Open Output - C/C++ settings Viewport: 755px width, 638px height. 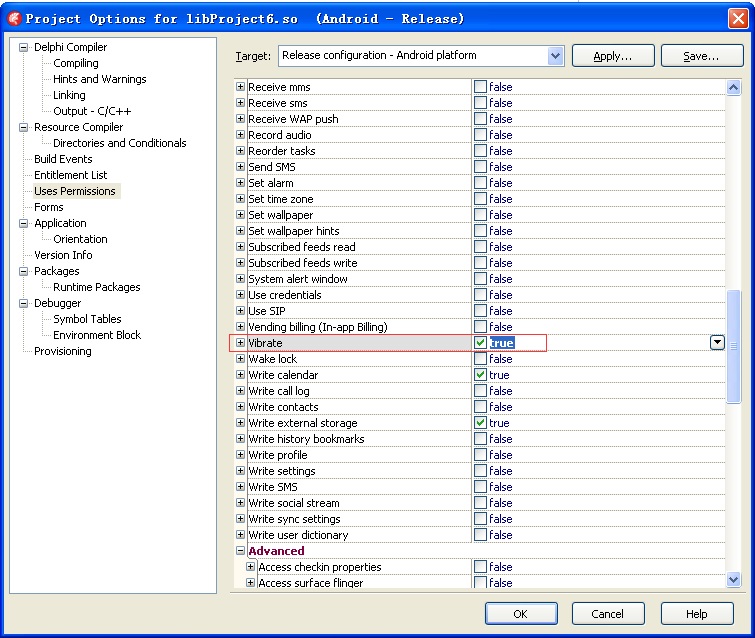pyautogui.click(x=92, y=111)
